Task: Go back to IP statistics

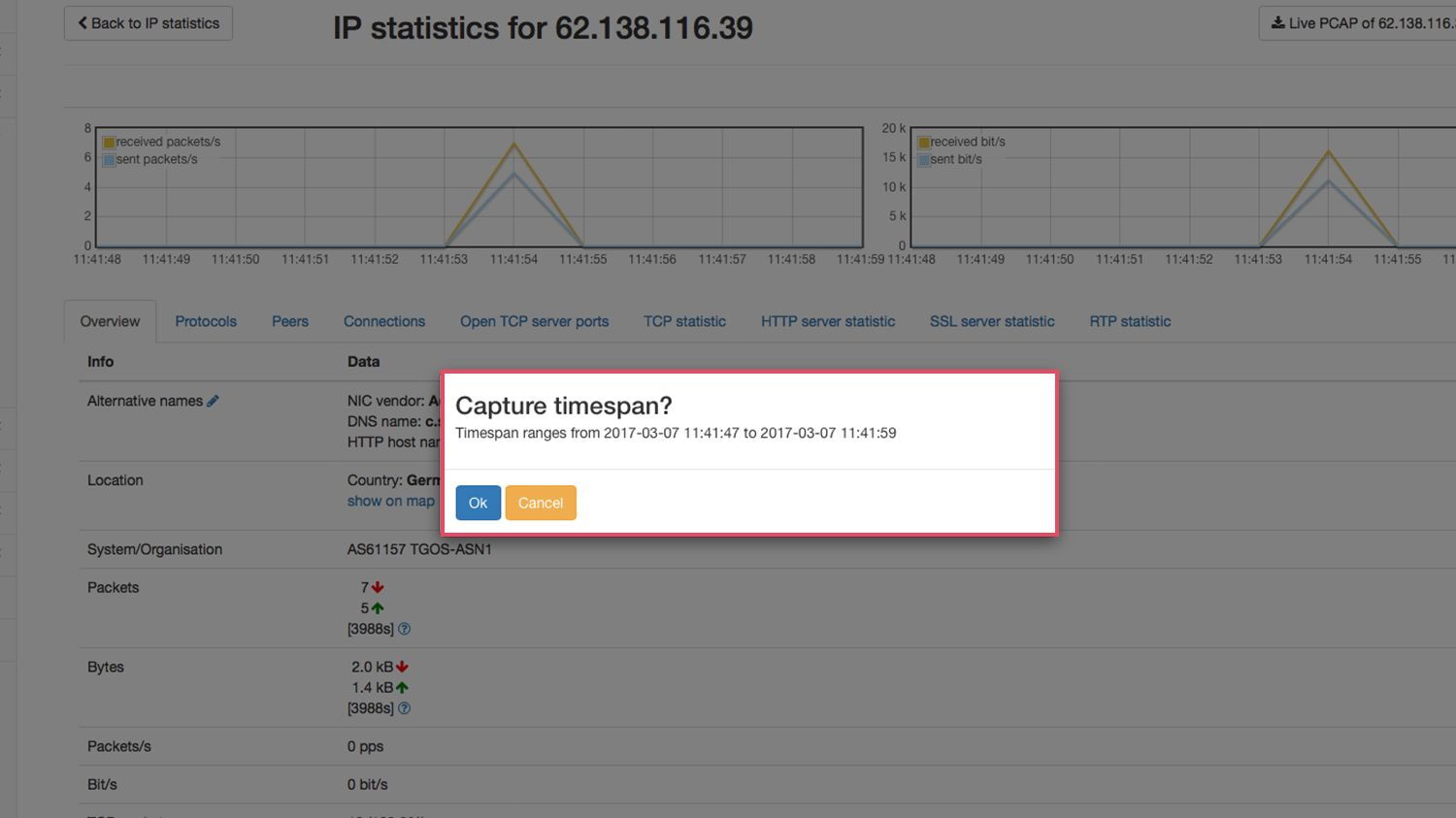Action: [149, 23]
